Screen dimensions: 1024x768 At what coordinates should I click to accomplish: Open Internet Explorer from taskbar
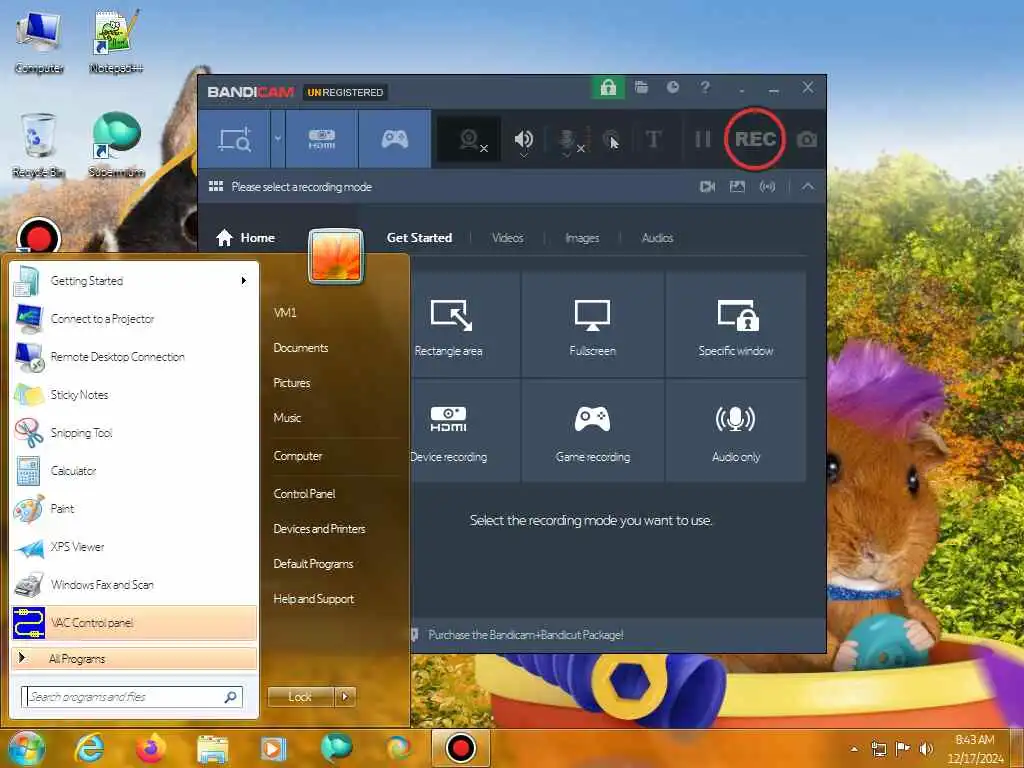tap(89, 748)
